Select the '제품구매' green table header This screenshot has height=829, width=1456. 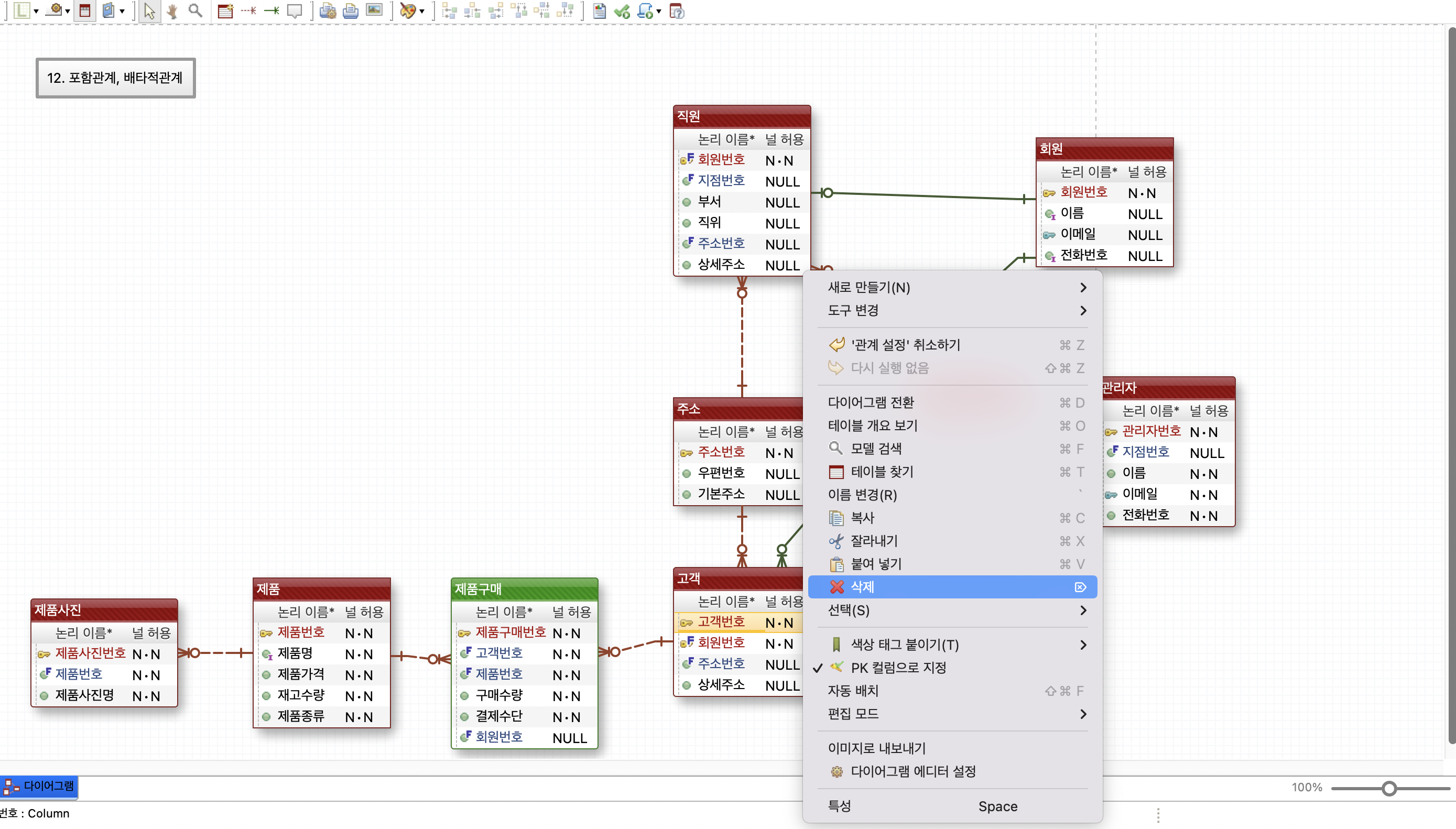(x=525, y=588)
